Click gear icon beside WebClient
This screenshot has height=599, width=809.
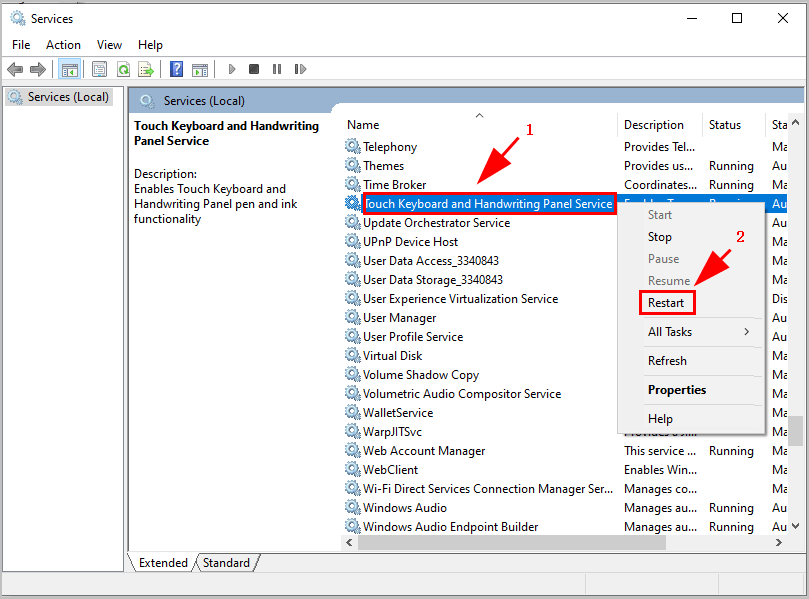pos(353,470)
